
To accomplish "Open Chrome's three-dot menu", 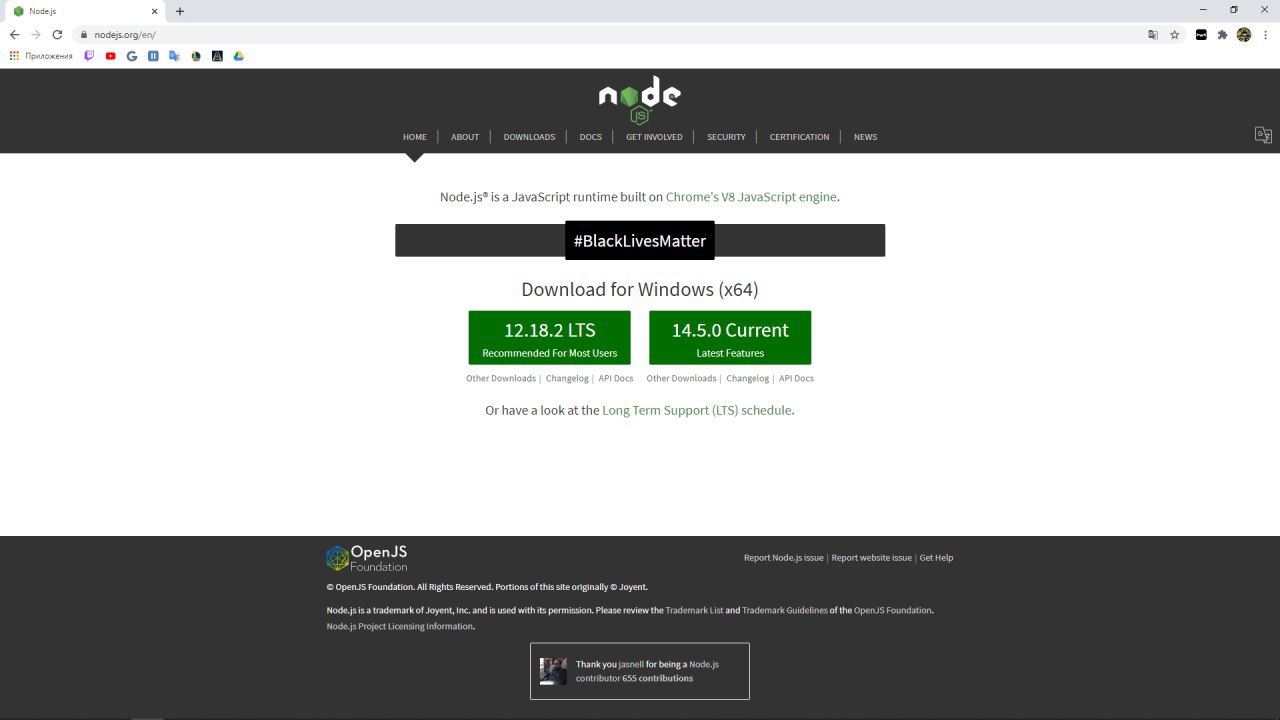I will (x=1265, y=34).
